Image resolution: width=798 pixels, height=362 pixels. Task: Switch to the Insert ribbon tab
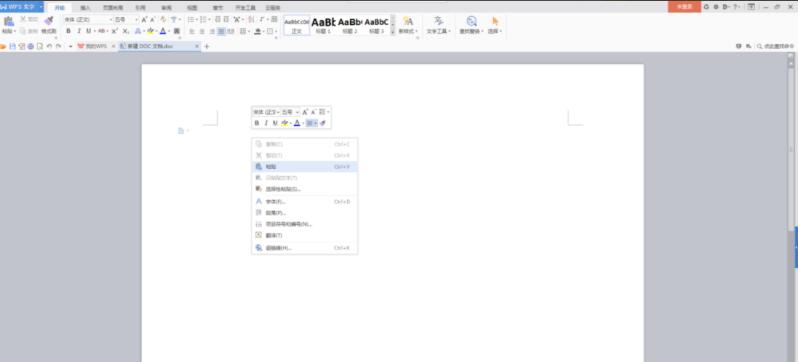coord(85,8)
